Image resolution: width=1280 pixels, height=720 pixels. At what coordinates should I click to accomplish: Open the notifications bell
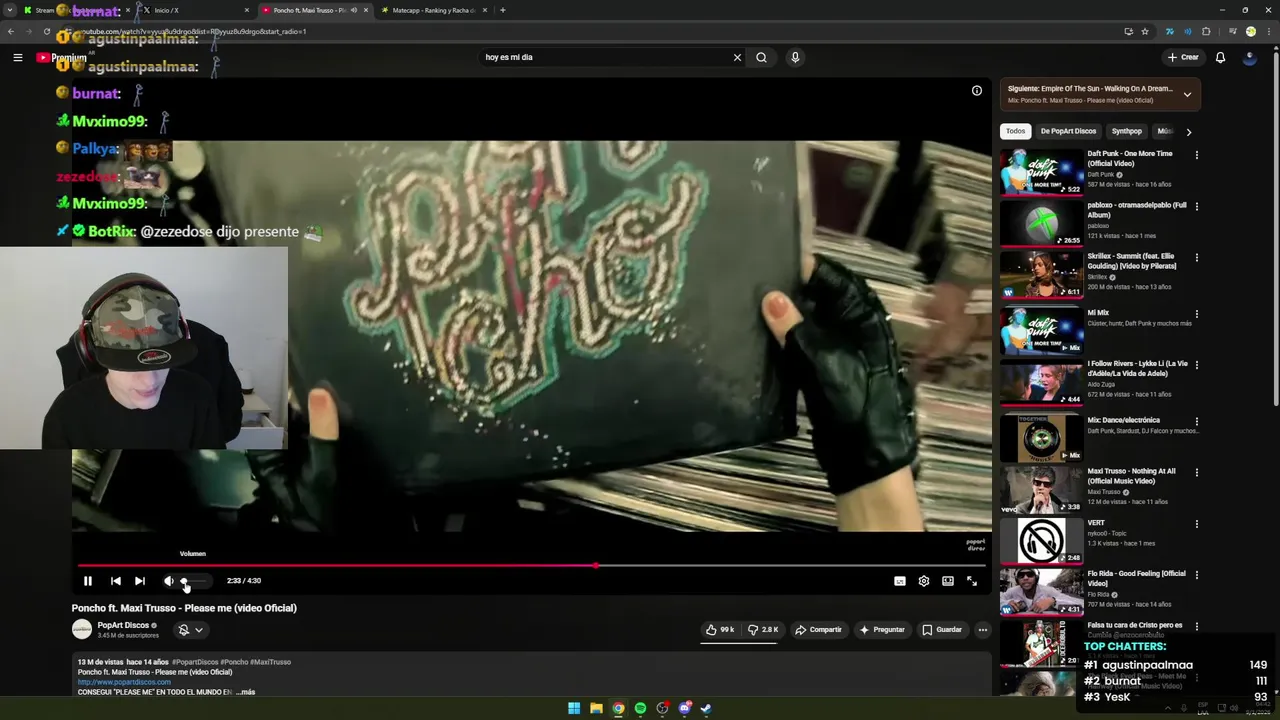click(x=1220, y=57)
